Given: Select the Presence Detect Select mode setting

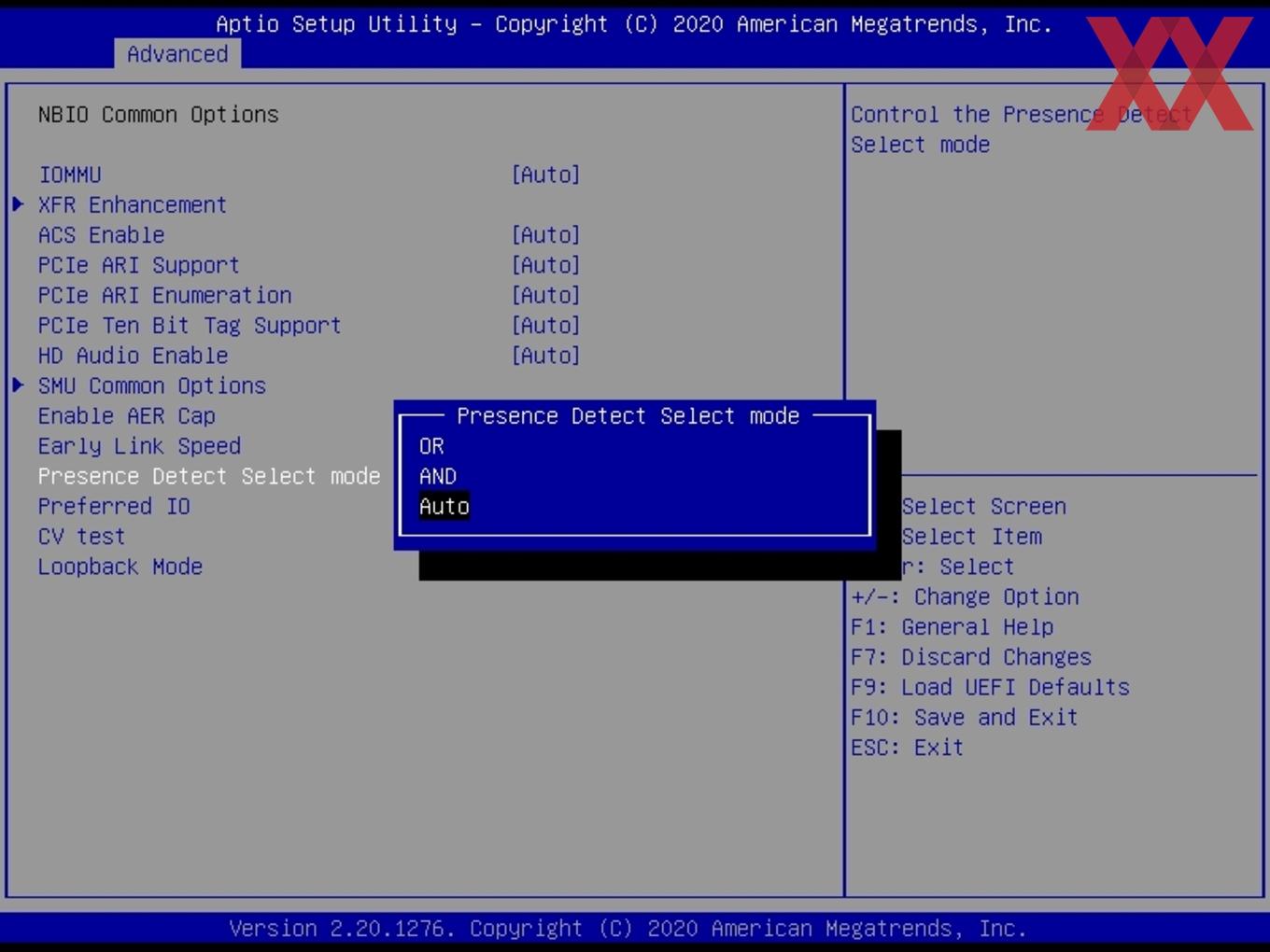Looking at the screenshot, I should (209, 476).
